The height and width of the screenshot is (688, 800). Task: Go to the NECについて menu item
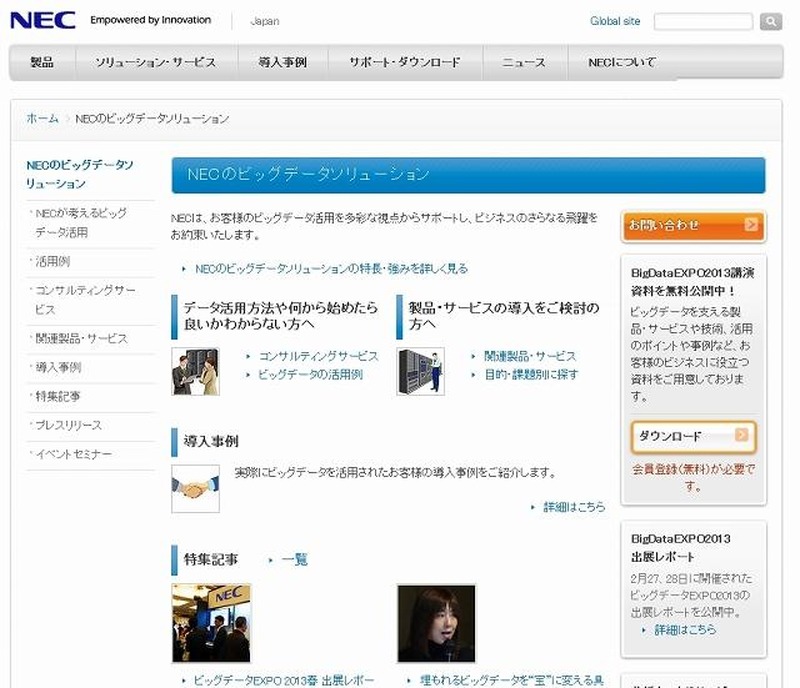[622, 62]
